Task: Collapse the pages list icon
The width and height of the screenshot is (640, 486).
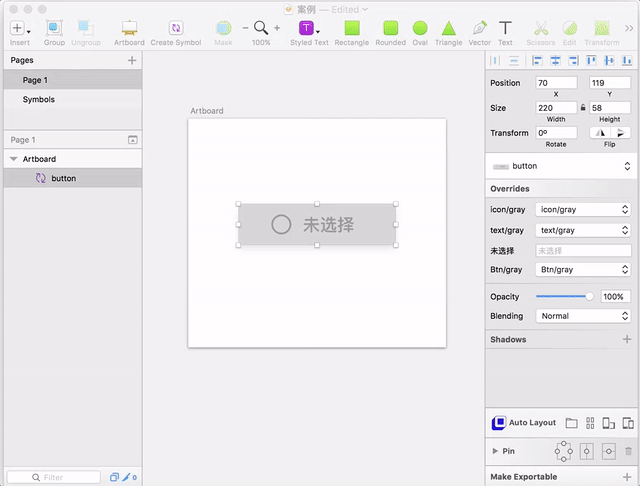Action: (133, 140)
